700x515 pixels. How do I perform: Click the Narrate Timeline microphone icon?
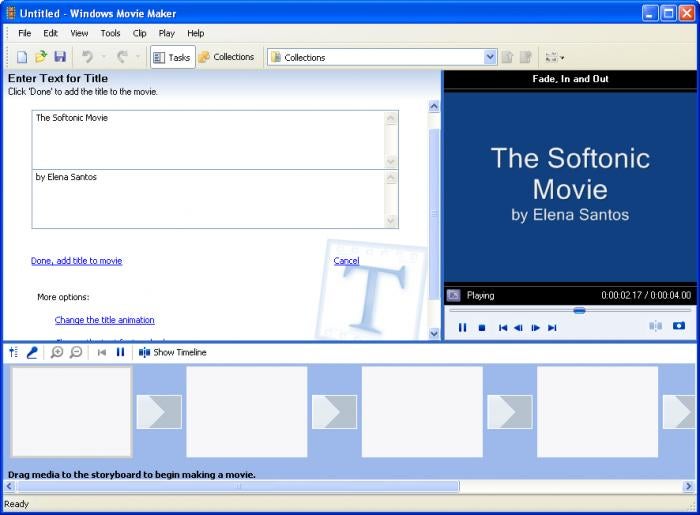[x=32, y=352]
